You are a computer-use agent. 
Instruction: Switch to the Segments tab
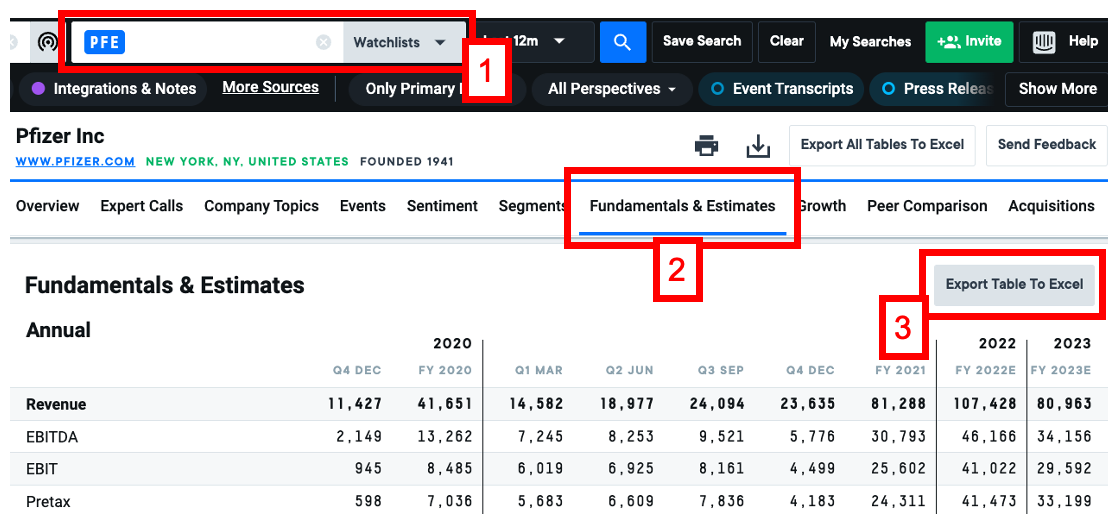(x=532, y=207)
